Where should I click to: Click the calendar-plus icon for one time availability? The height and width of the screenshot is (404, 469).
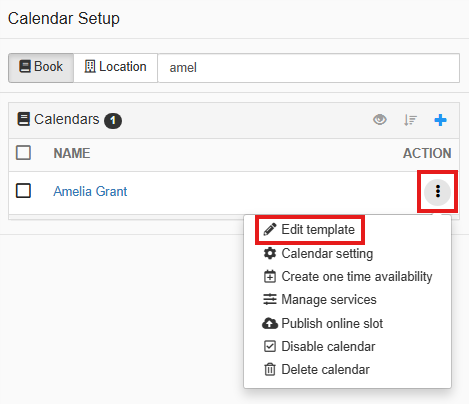270,276
